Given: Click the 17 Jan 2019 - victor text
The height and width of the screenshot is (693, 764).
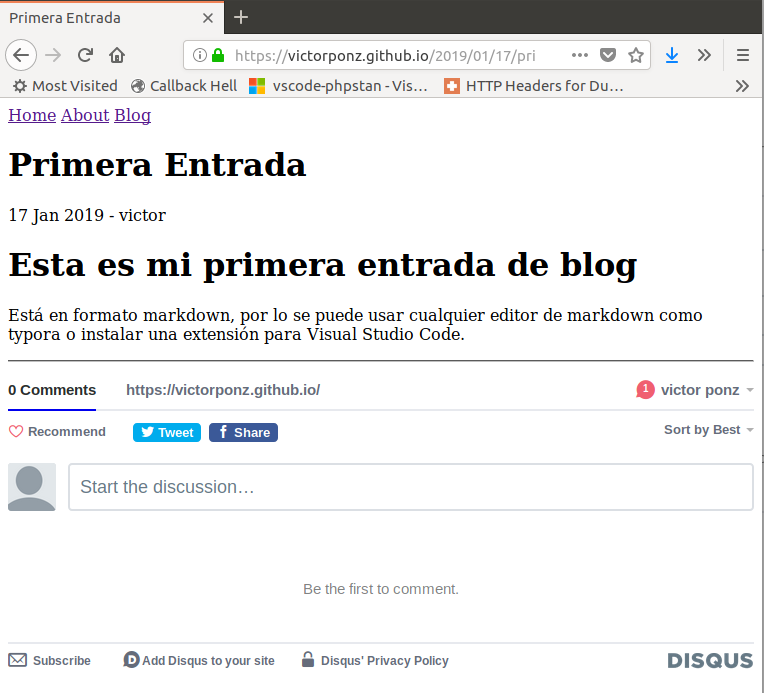Looking at the screenshot, I should click(x=87, y=215).
